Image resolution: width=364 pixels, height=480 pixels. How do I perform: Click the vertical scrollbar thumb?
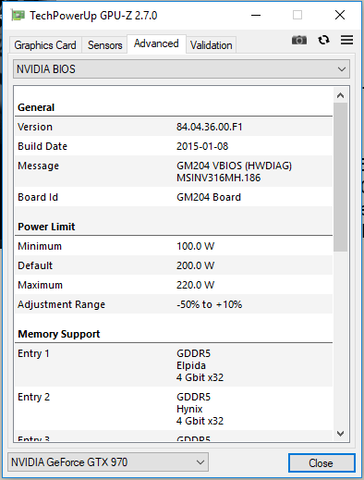pyautogui.click(x=340, y=177)
